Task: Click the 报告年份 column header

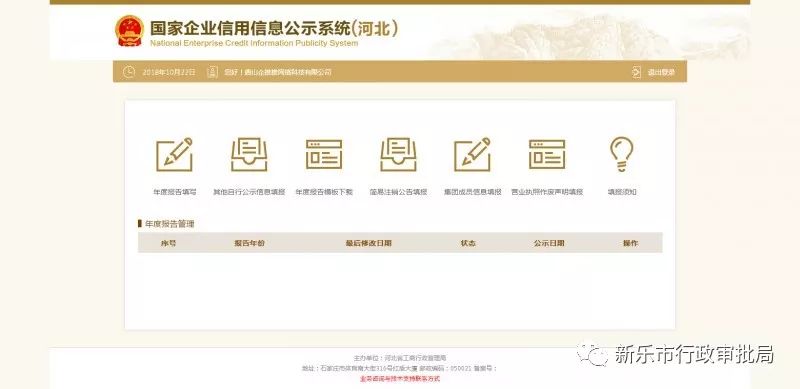Action: pos(249,243)
